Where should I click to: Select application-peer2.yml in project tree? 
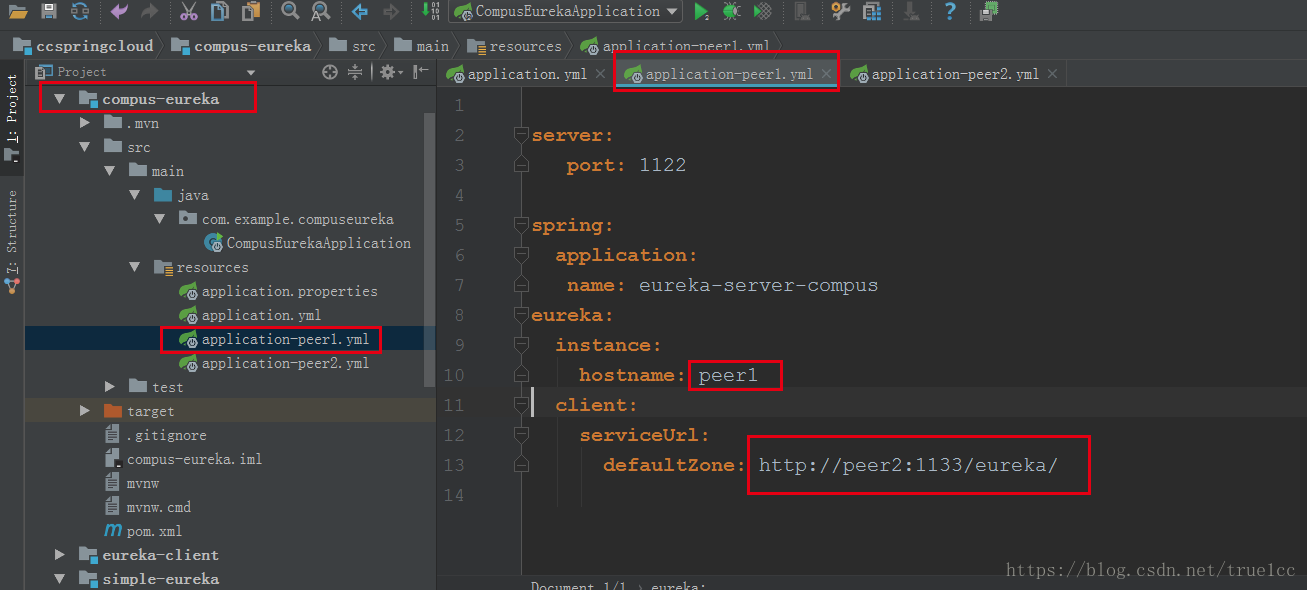coord(274,363)
